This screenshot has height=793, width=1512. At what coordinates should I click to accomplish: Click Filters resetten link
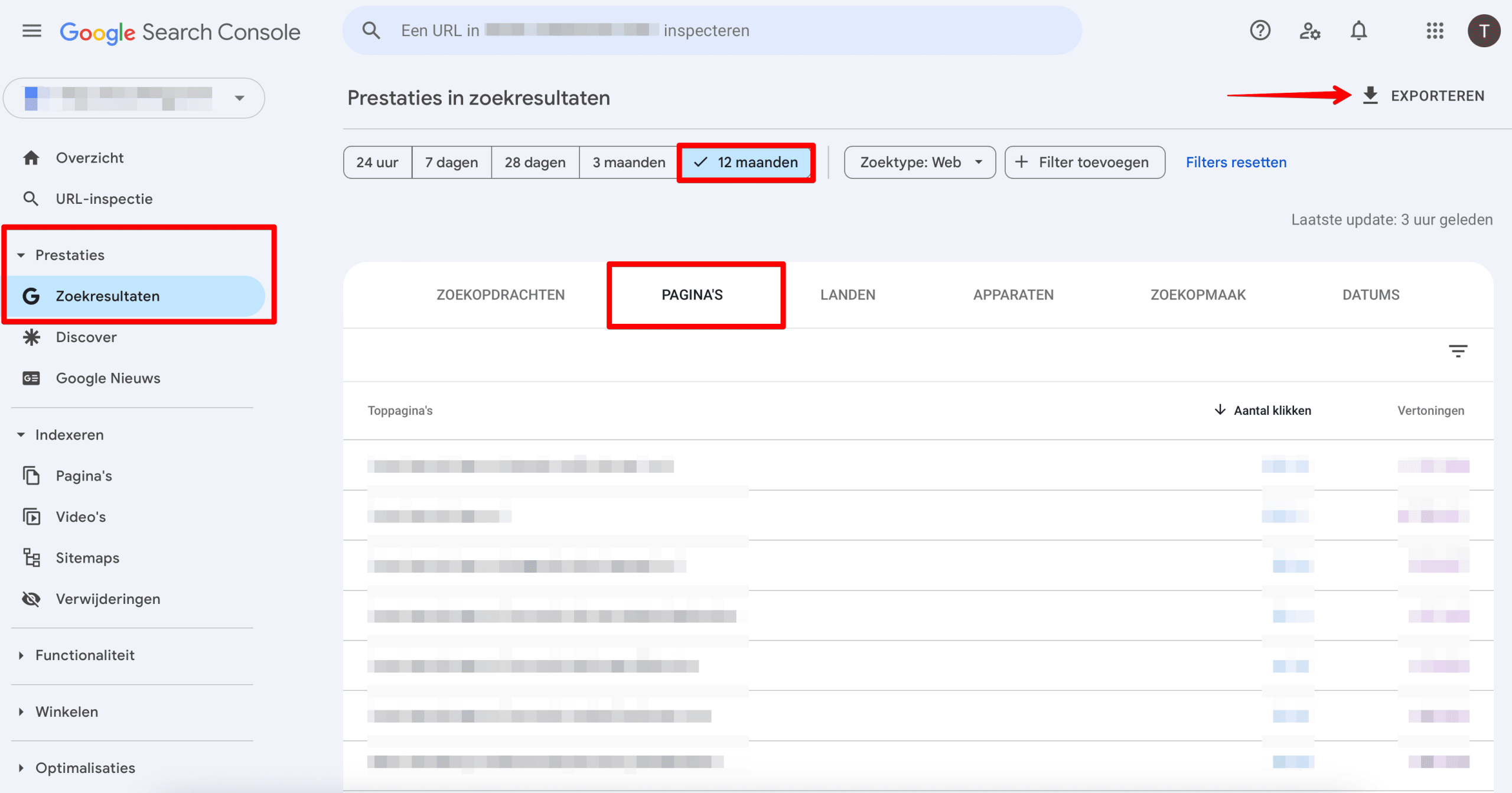coord(1236,162)
